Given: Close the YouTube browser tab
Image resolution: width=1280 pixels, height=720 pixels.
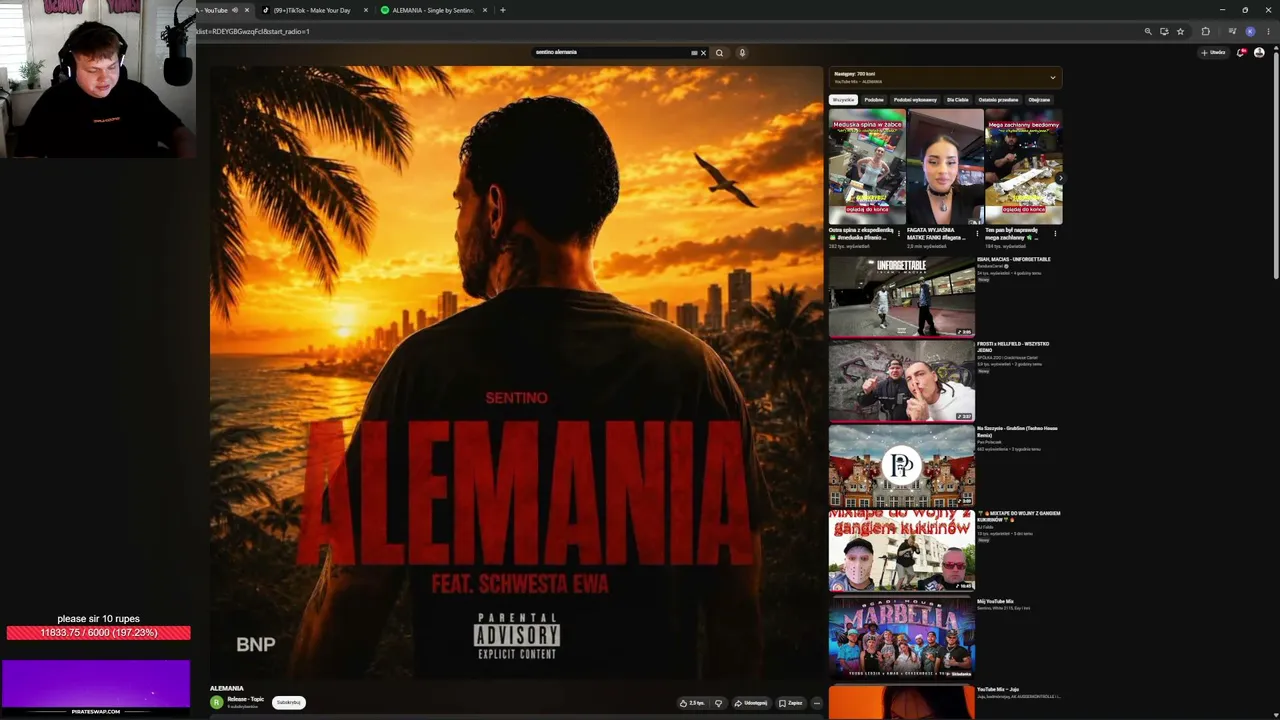Looking at the screenshot, I should coord(247,10).
